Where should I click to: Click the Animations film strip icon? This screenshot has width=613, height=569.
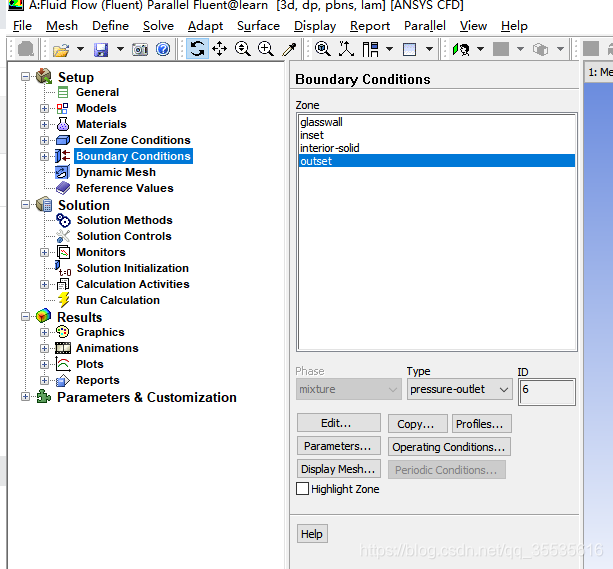[63, 348]
